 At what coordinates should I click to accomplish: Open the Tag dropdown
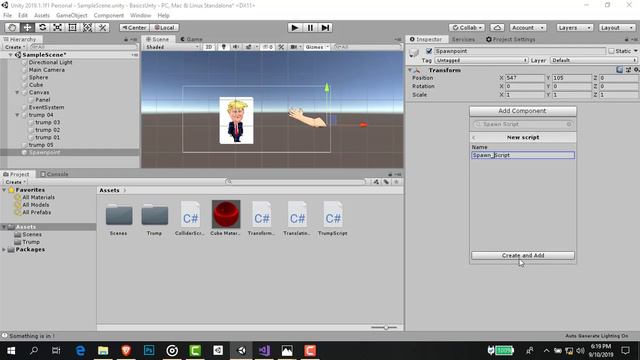coord(482,60)
